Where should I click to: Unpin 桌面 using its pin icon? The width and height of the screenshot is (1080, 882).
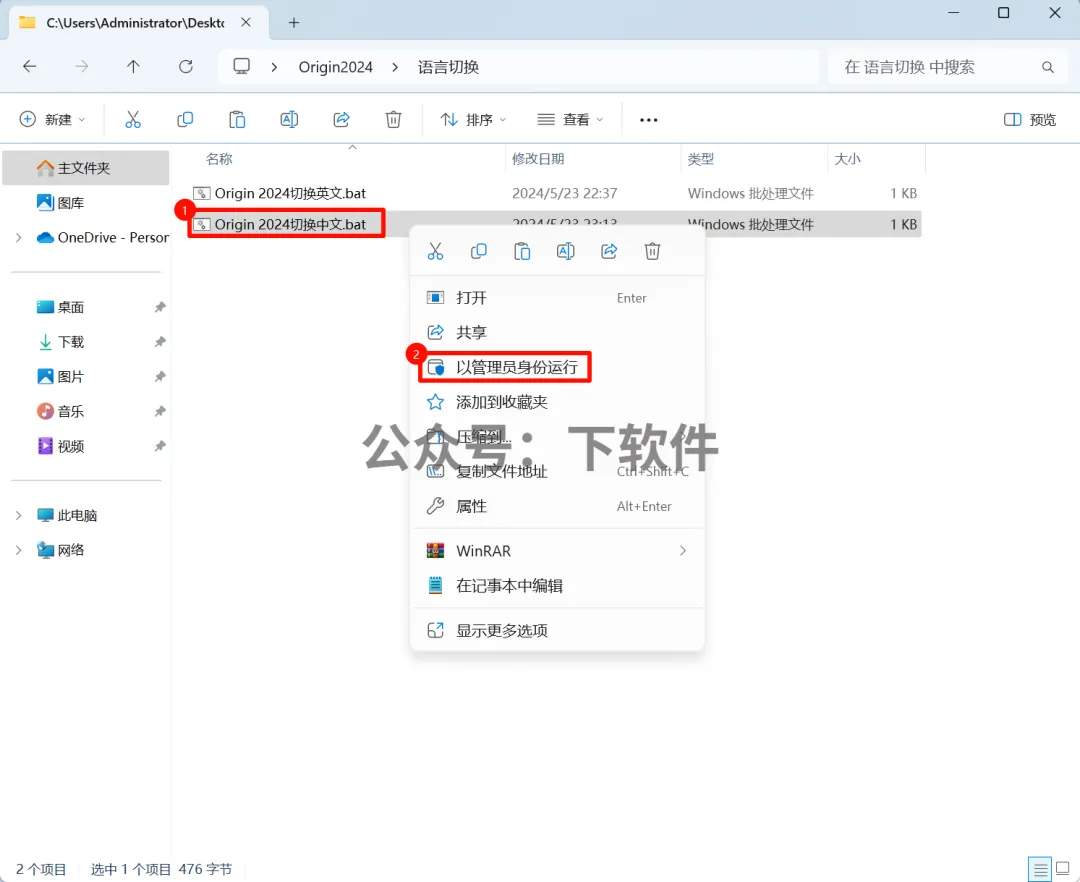click(160, 307)
